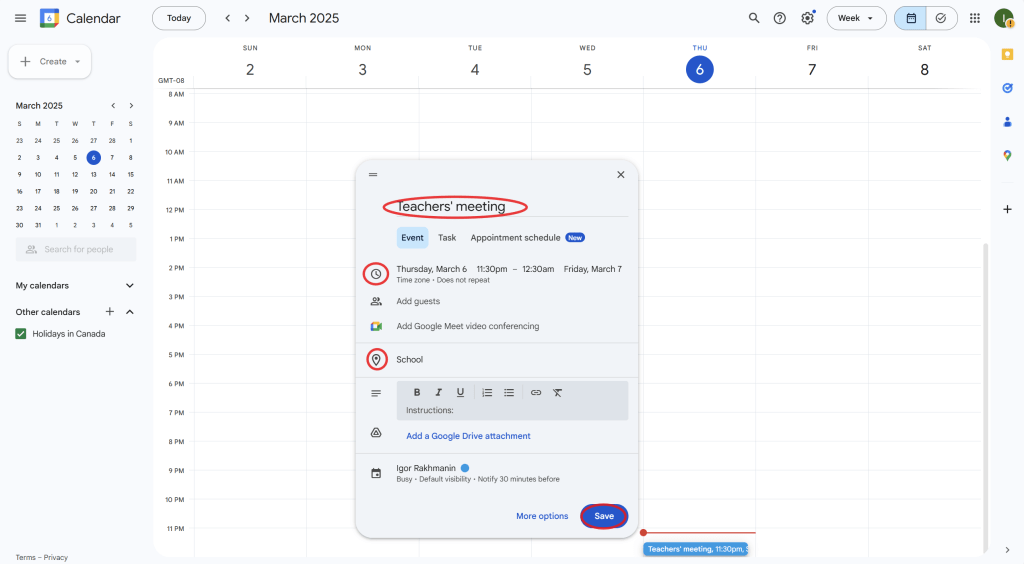
Task: Open Google Maps from side panel
Action: pyautogui.click(x=1007, y=155)
